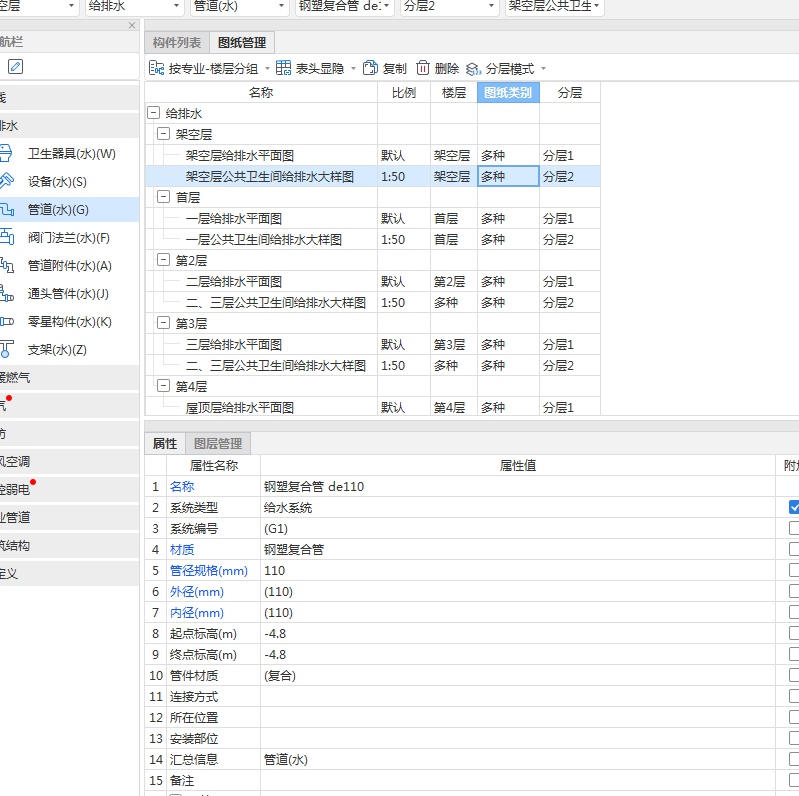
Task: Switch to the 图层管理 tab
Action: click(218, 443)
